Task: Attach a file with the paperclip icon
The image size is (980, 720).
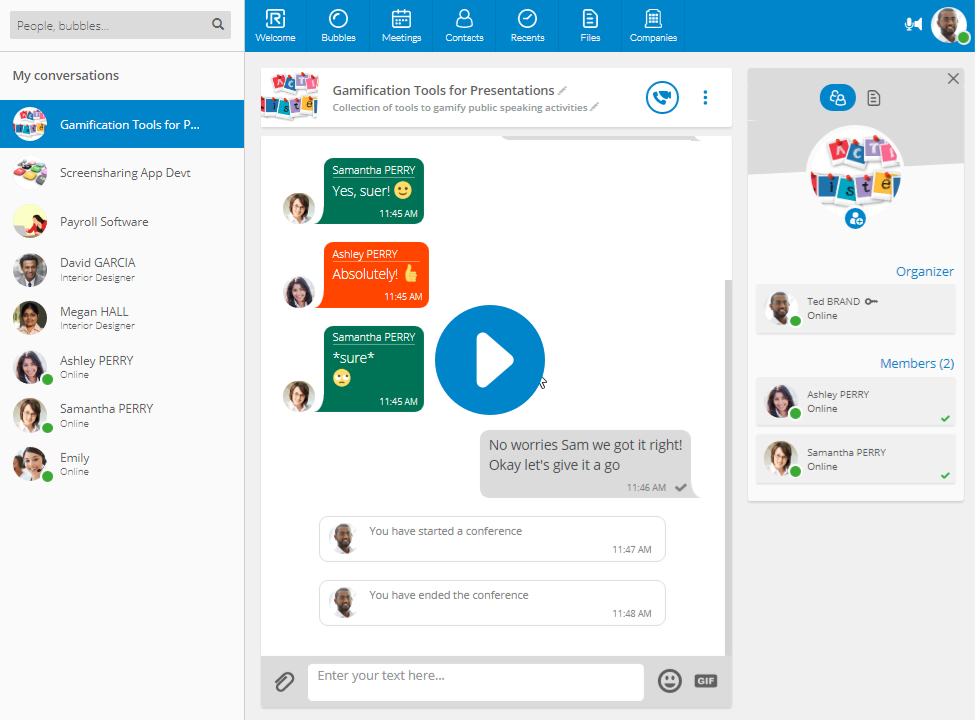Action: click(284, 681)
